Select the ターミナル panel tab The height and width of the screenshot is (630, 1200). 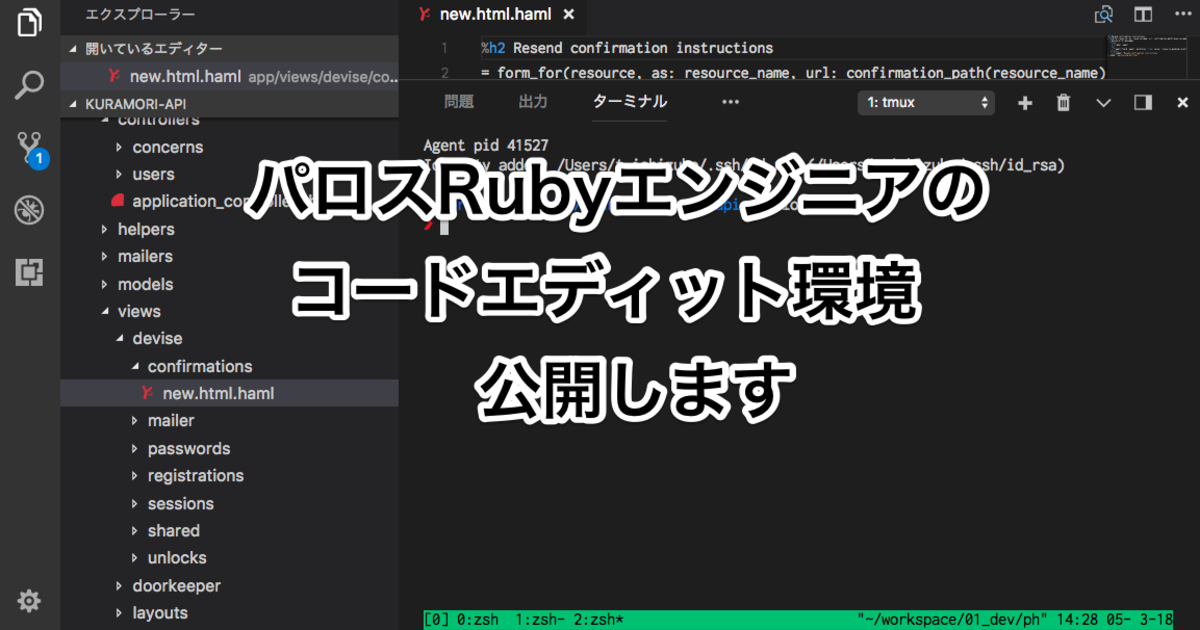tap(630, 102)
